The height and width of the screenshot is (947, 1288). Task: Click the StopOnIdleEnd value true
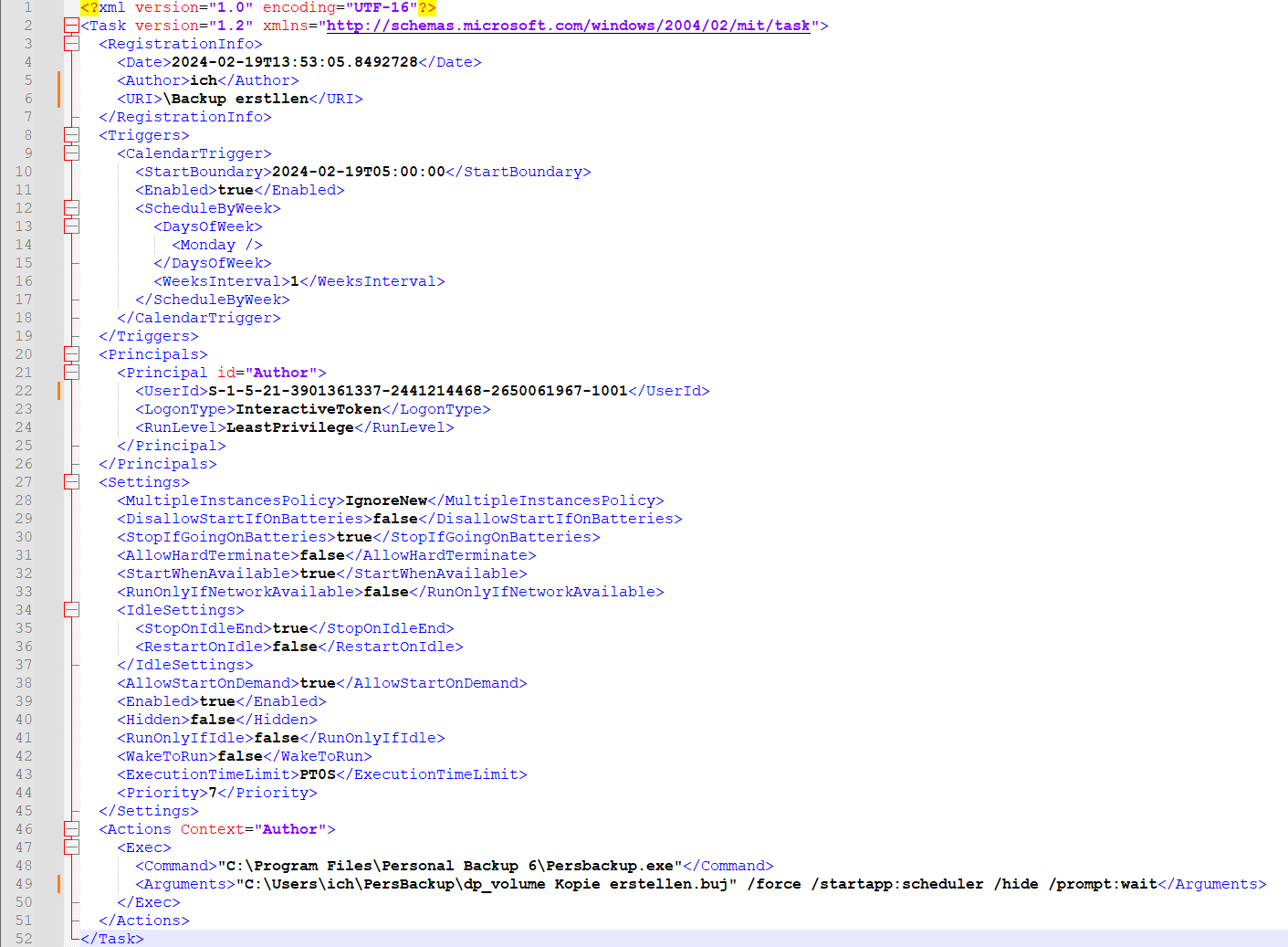click(290, 628)
